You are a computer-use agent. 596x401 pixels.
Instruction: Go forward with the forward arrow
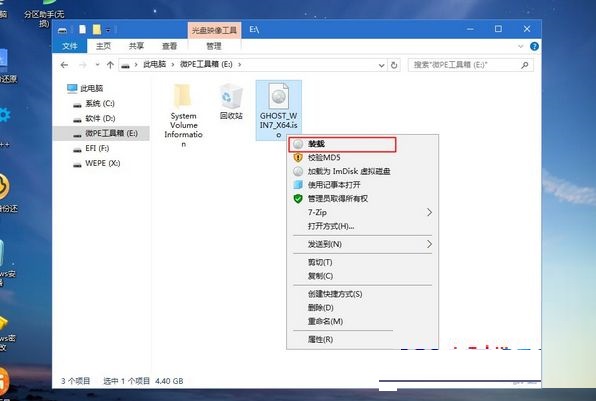click(82, 65)
